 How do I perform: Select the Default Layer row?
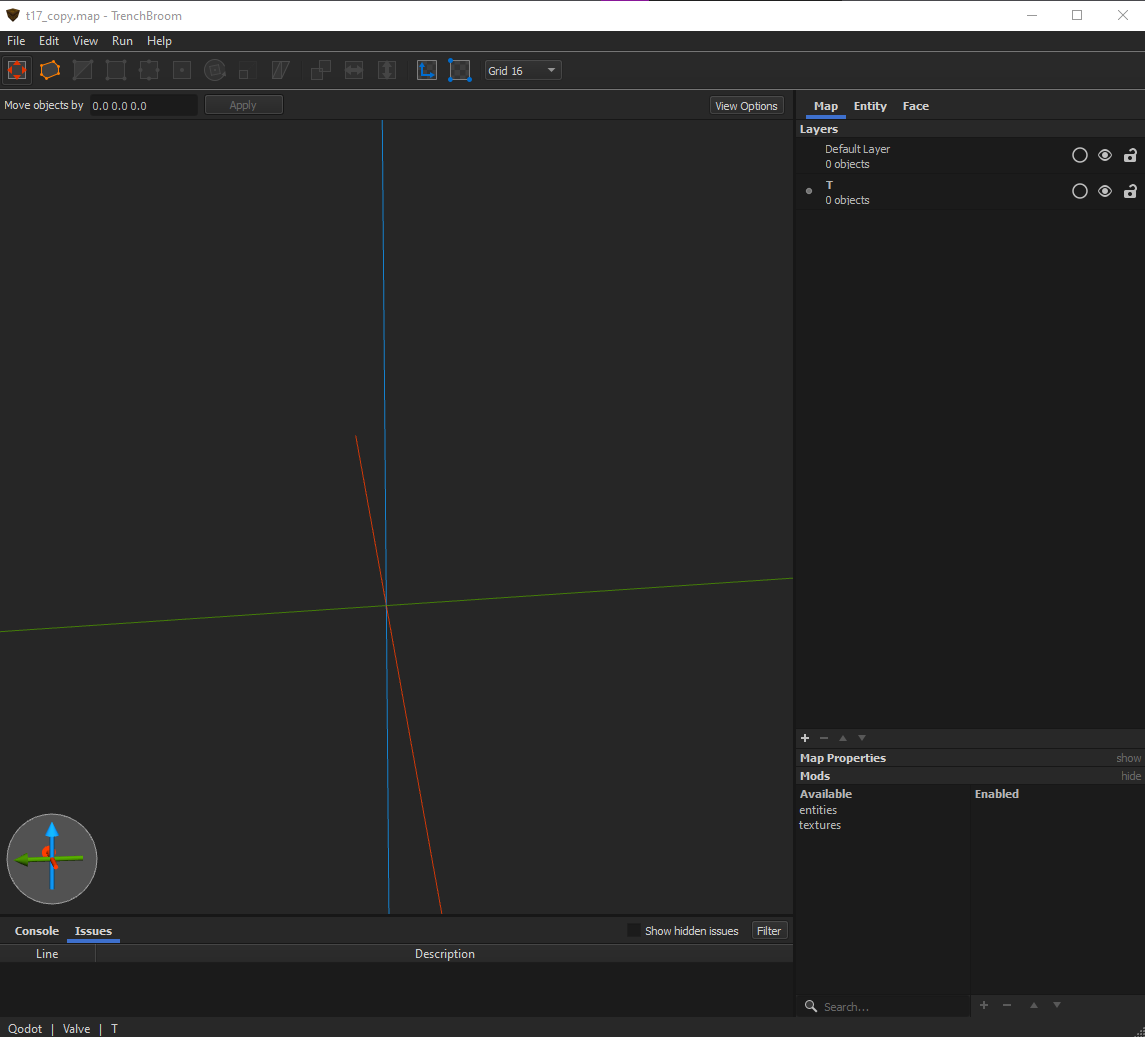970,156
